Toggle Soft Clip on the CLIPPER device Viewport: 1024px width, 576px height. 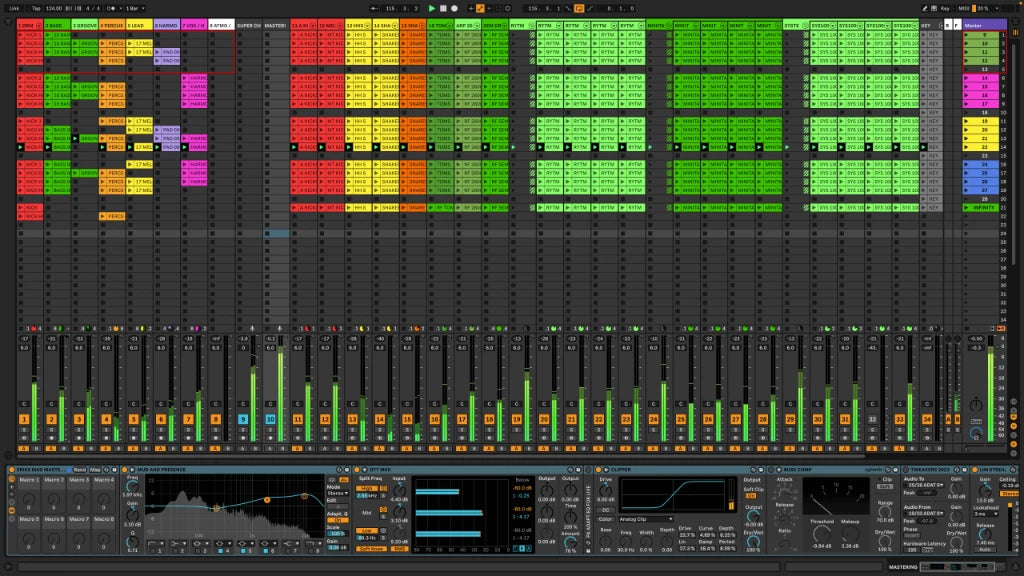[x=751, y=495]
